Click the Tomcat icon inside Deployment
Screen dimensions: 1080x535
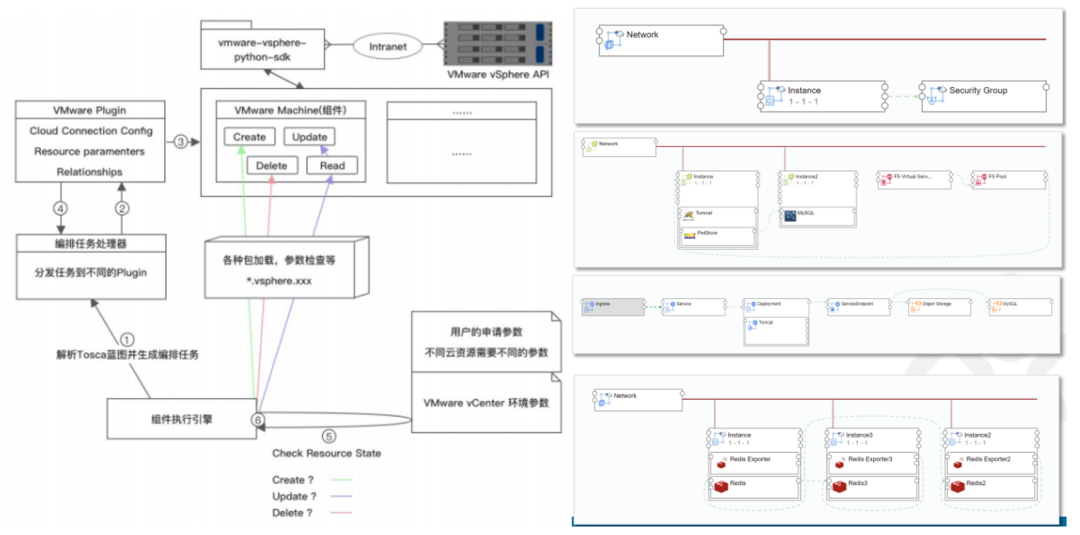753,326
